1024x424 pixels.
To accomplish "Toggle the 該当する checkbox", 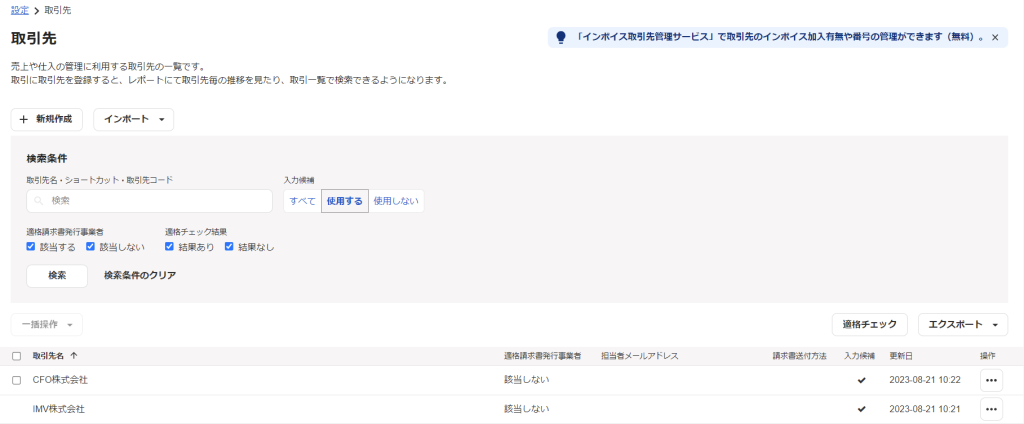I will pyautogui.click(x=31, y=247).
